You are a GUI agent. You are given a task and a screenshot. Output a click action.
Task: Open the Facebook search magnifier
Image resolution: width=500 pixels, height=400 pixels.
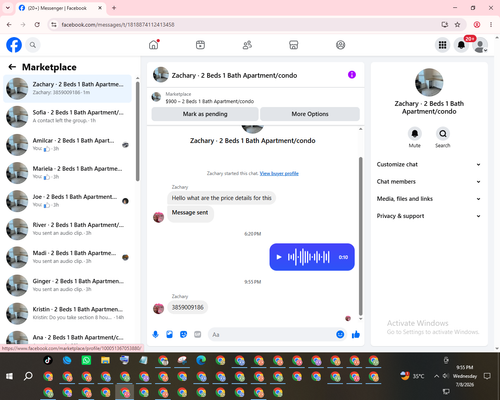[33, 45]
